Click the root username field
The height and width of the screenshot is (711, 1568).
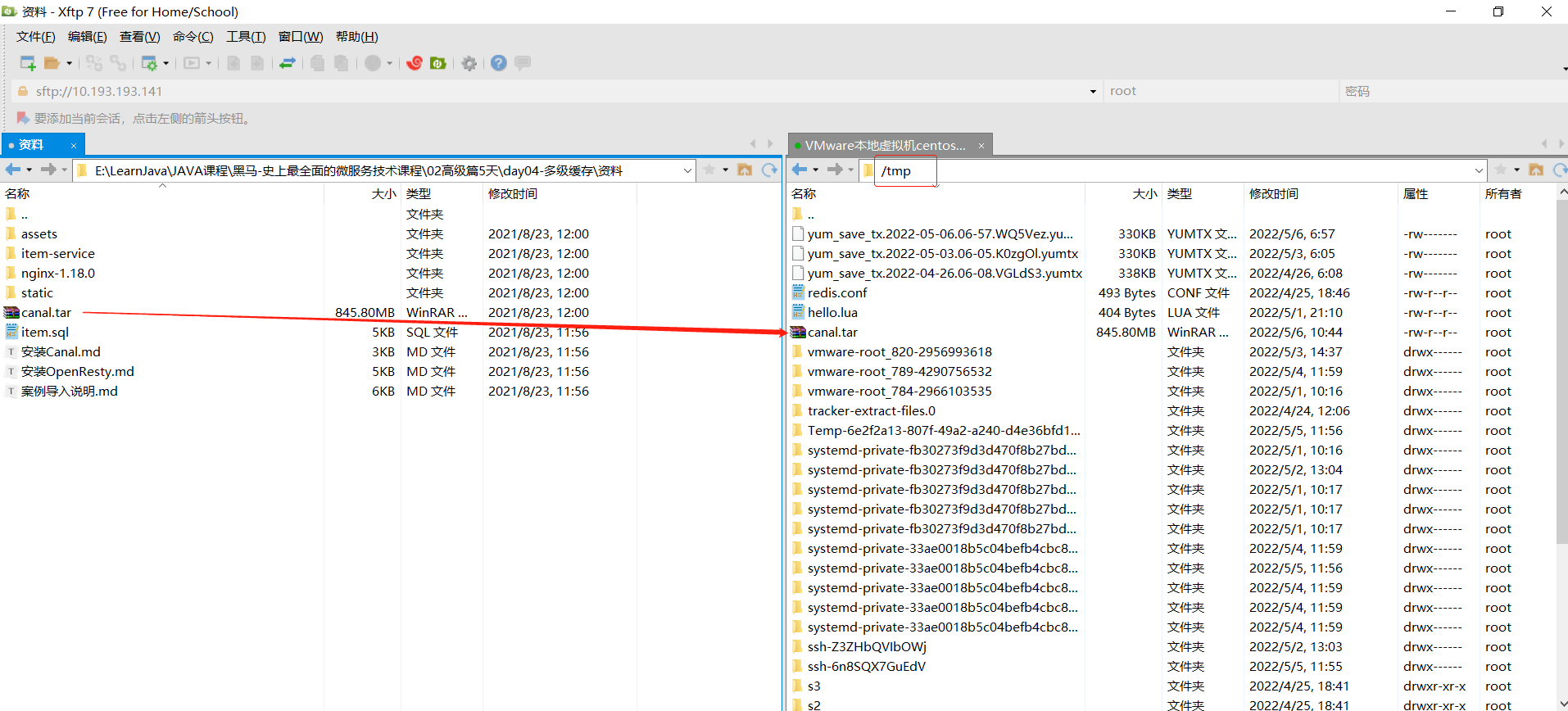coord(1221,91)
